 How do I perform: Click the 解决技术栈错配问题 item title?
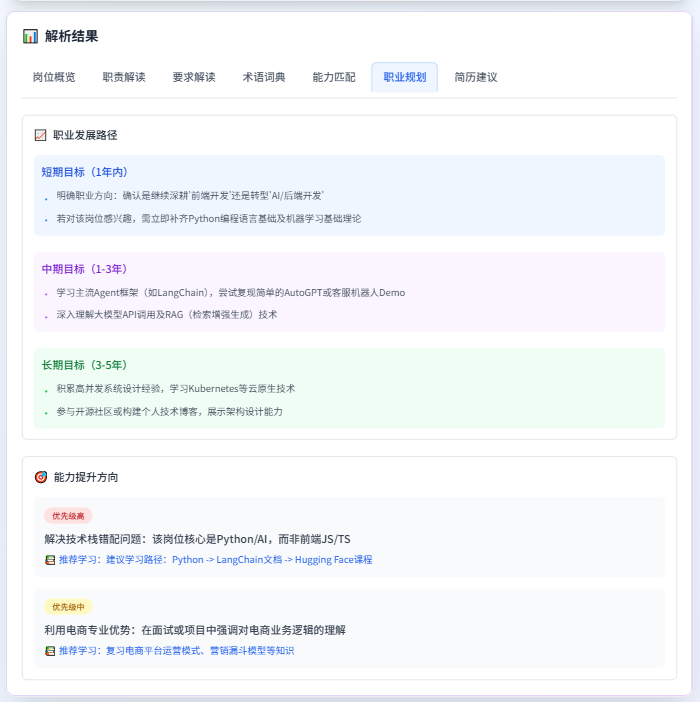pos(190,539)
